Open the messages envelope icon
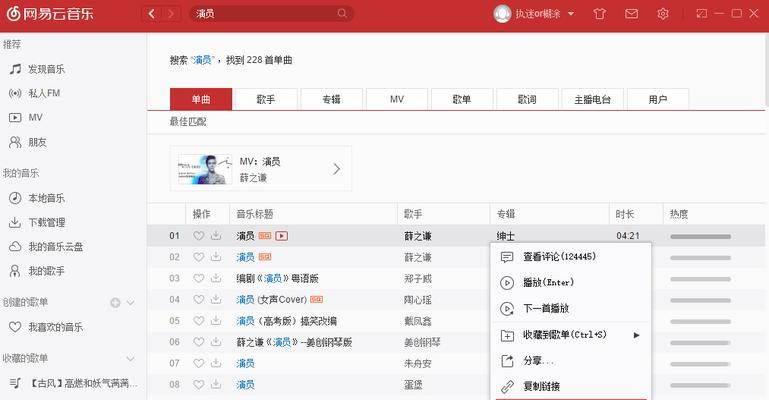Screen dimensions: 769x400 (631, 14)
